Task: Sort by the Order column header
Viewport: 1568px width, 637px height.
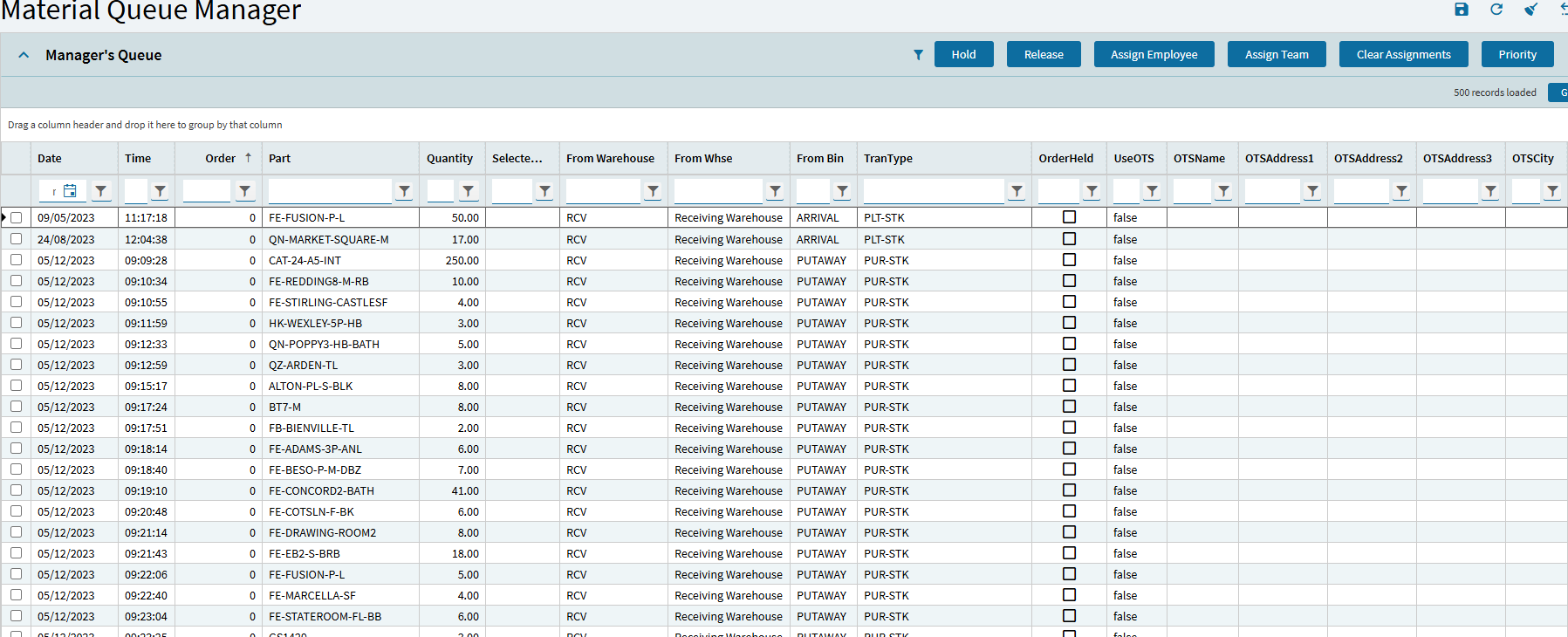Action: pos(221,159)
